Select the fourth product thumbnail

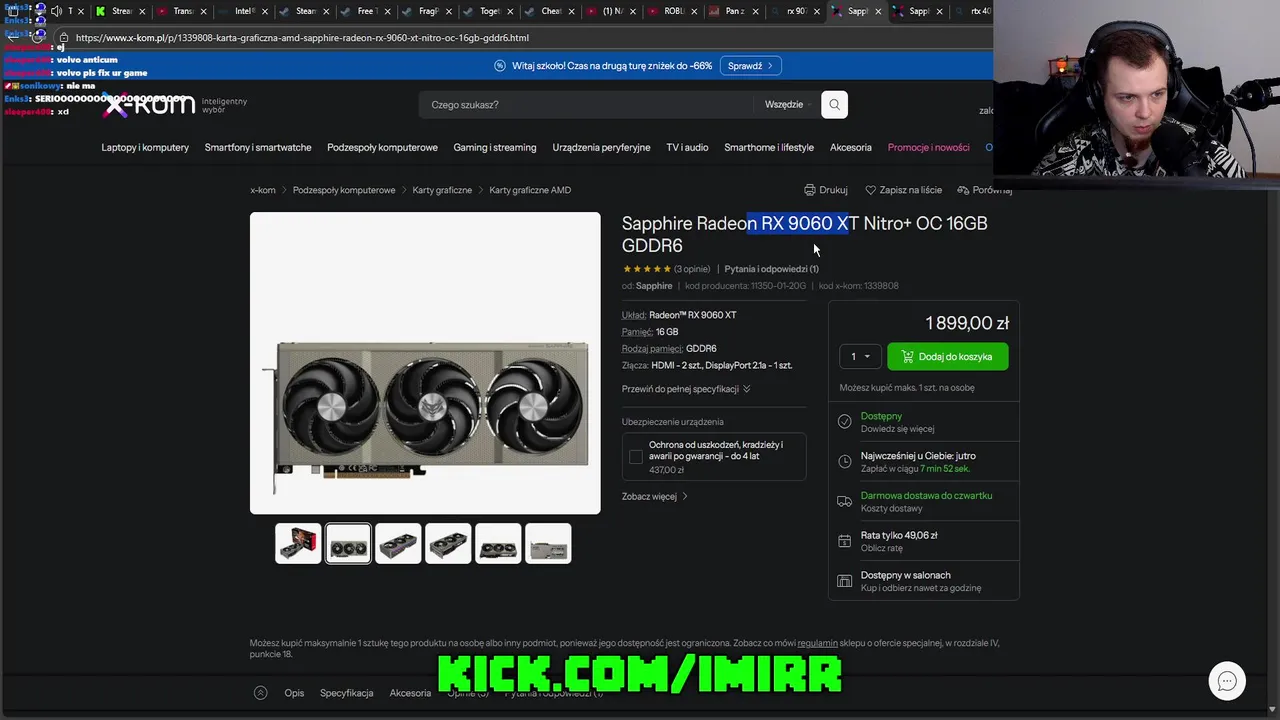pyautogui.click(x=448, y=543)
